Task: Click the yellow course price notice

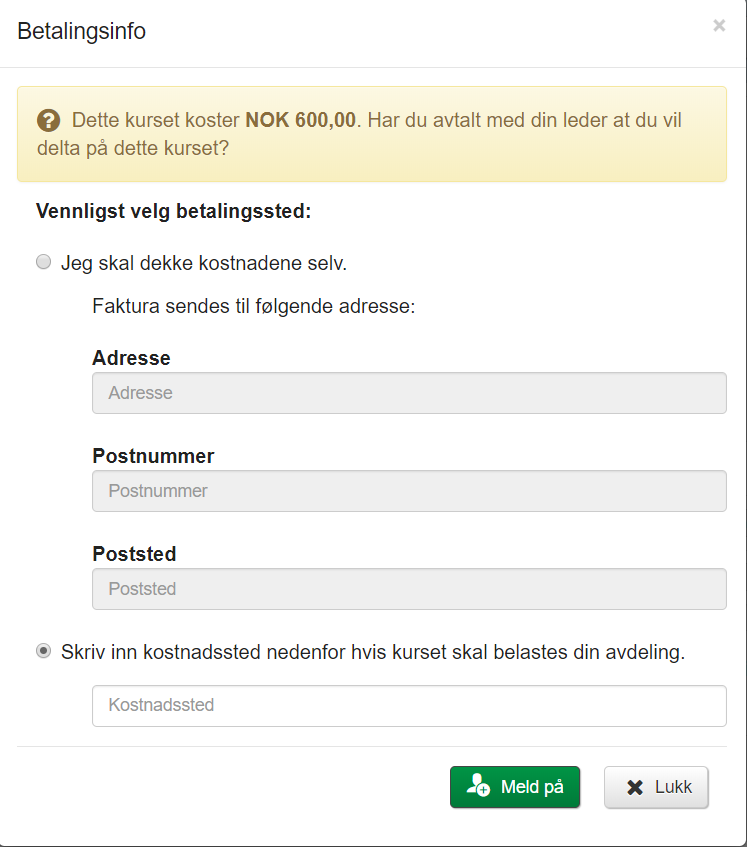Action: [372, 133]
